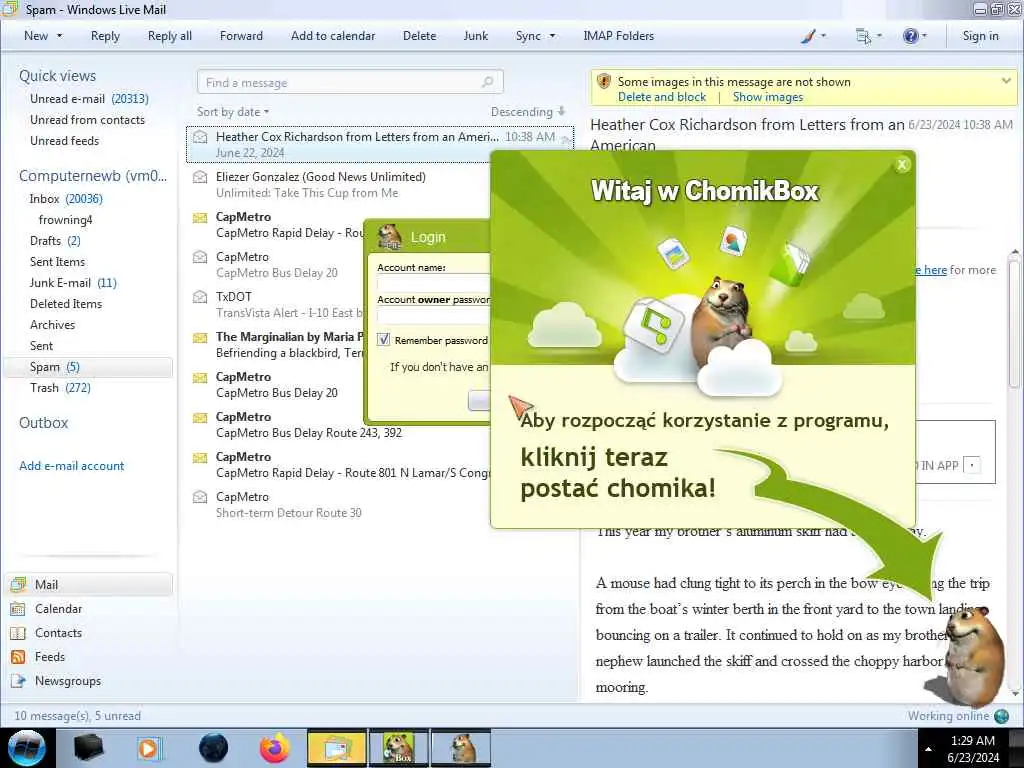Screen dimensions: 1024x768
Task: Click the Show images link
Action: pyautogui.click(x=767, y=97)
